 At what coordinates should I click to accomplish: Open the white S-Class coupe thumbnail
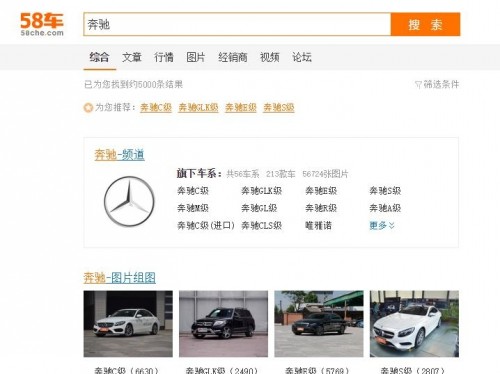pos(414,324)
